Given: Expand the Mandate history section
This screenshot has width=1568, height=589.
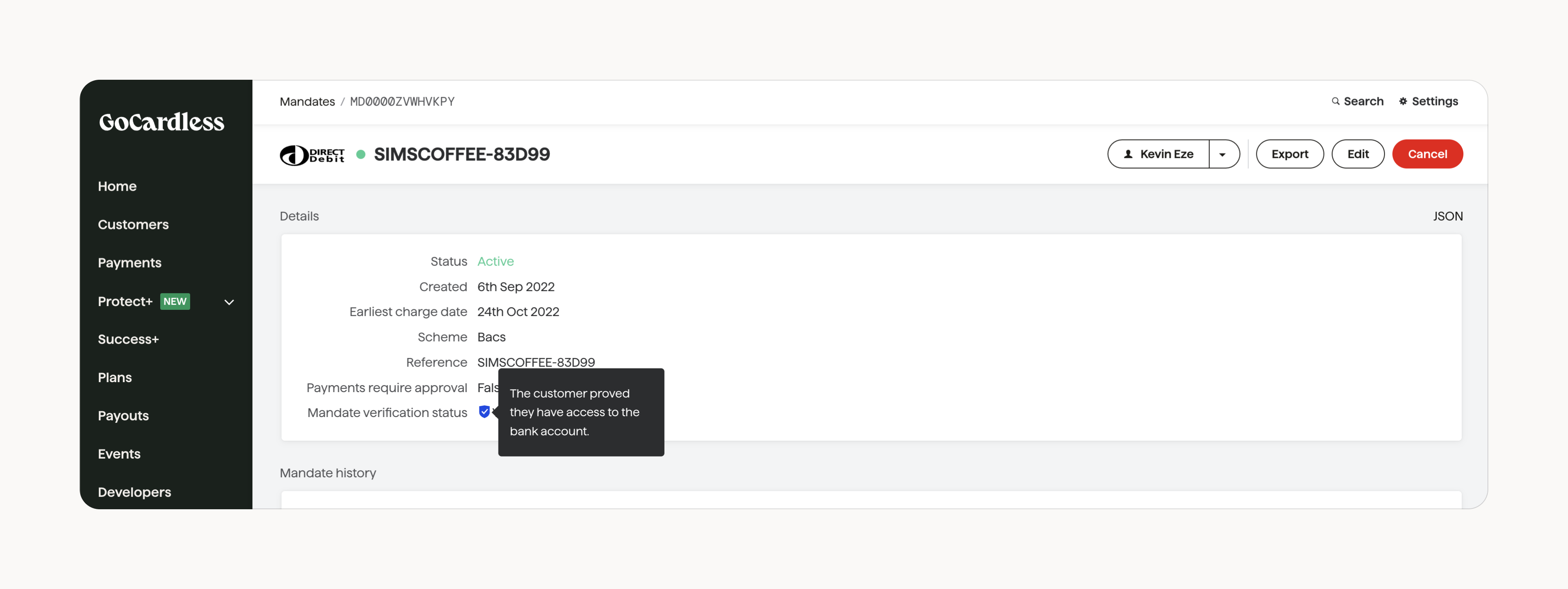Looking at the screenshot, I should tap(327, 472).
